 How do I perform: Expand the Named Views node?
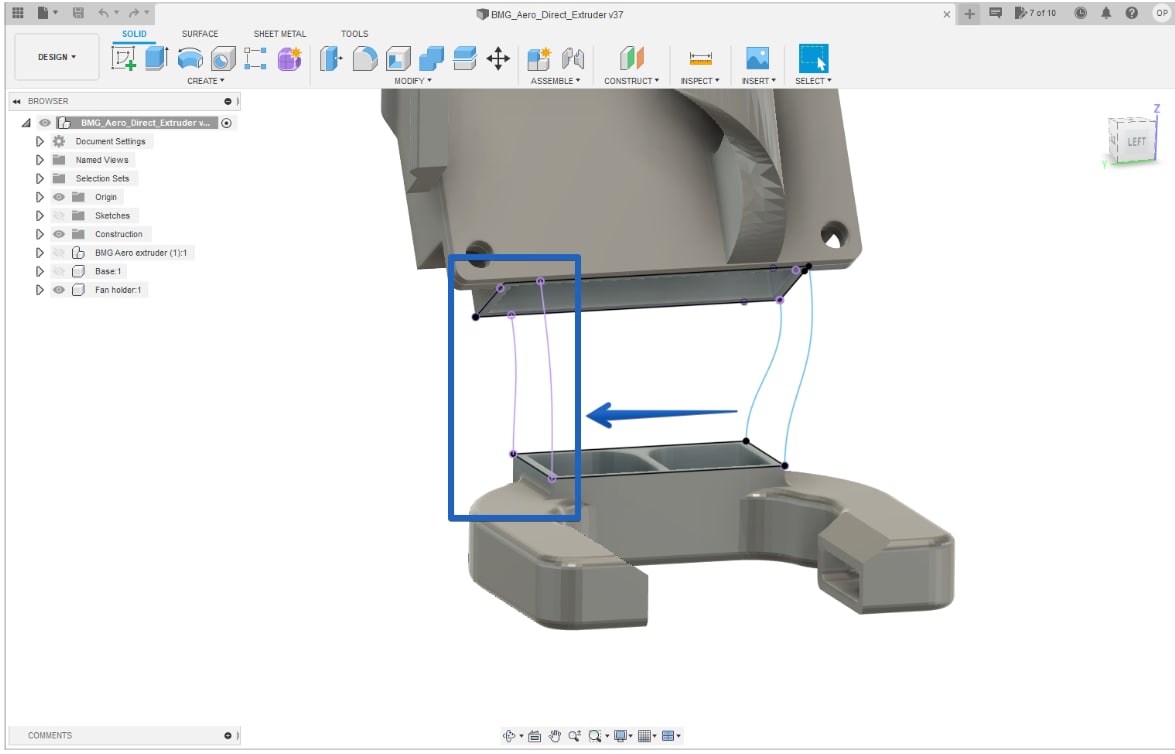click(x=40, y=160)
